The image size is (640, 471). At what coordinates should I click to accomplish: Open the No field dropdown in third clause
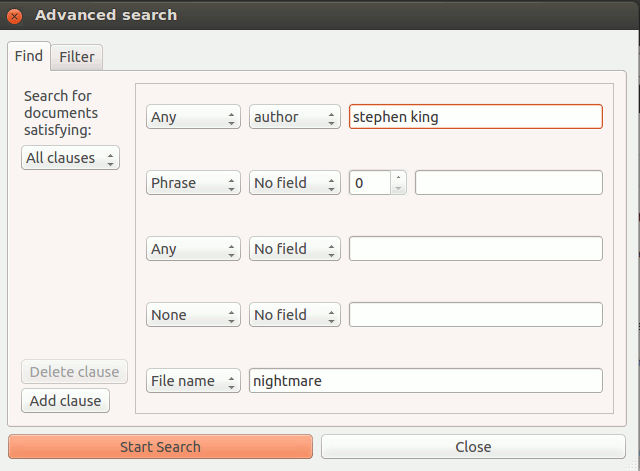pyautogui.click(x=295, y=249)
